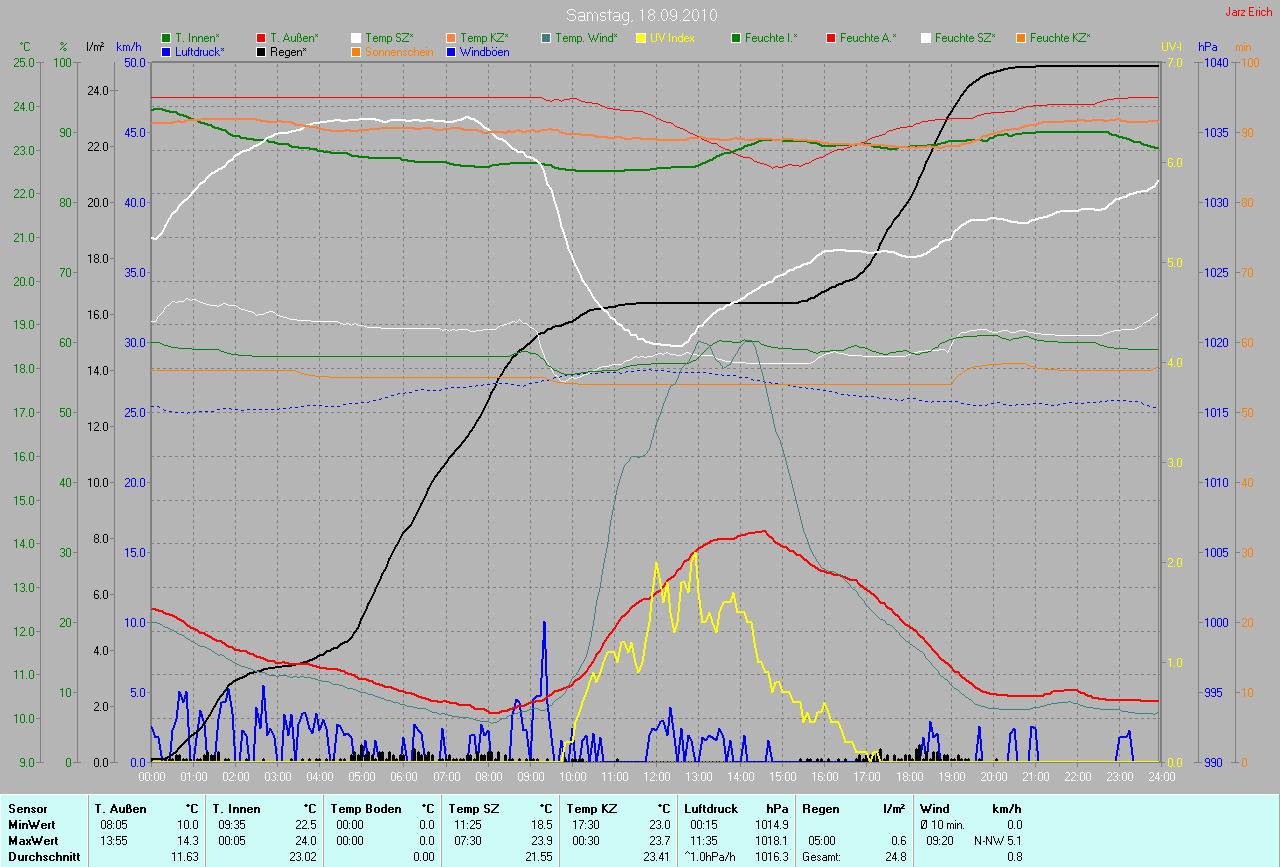The width and height of the screenshot is (1280, 867).
Task: Click the Wind column header in table
Action: pos(934,808)
